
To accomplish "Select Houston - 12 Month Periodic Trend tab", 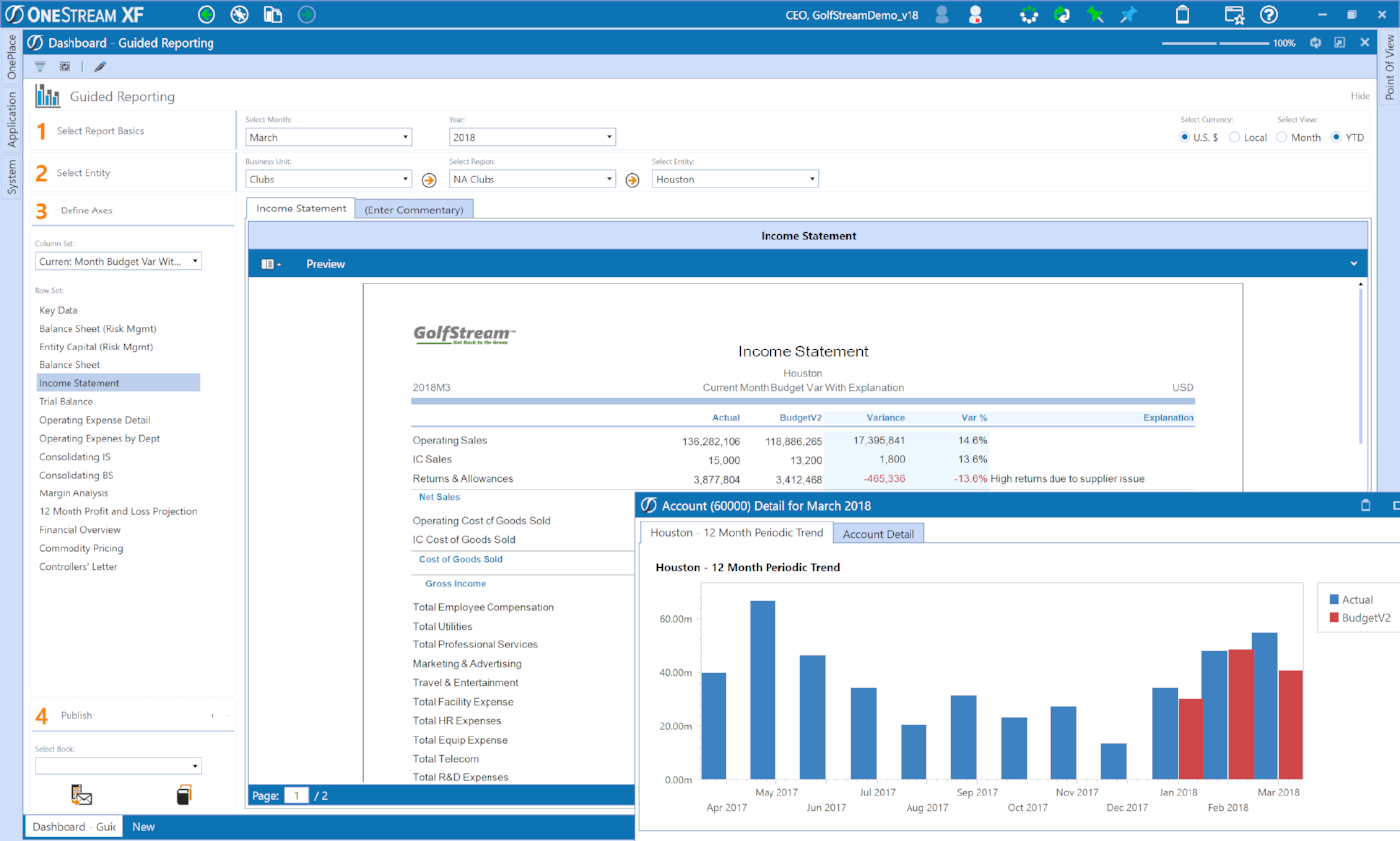I will 737,533.
